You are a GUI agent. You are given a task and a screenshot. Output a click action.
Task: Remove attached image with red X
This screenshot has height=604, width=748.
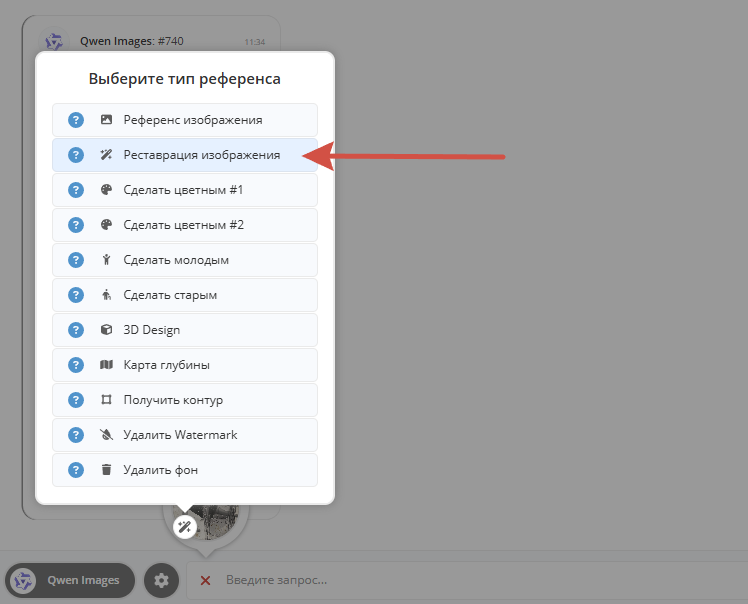206,580
